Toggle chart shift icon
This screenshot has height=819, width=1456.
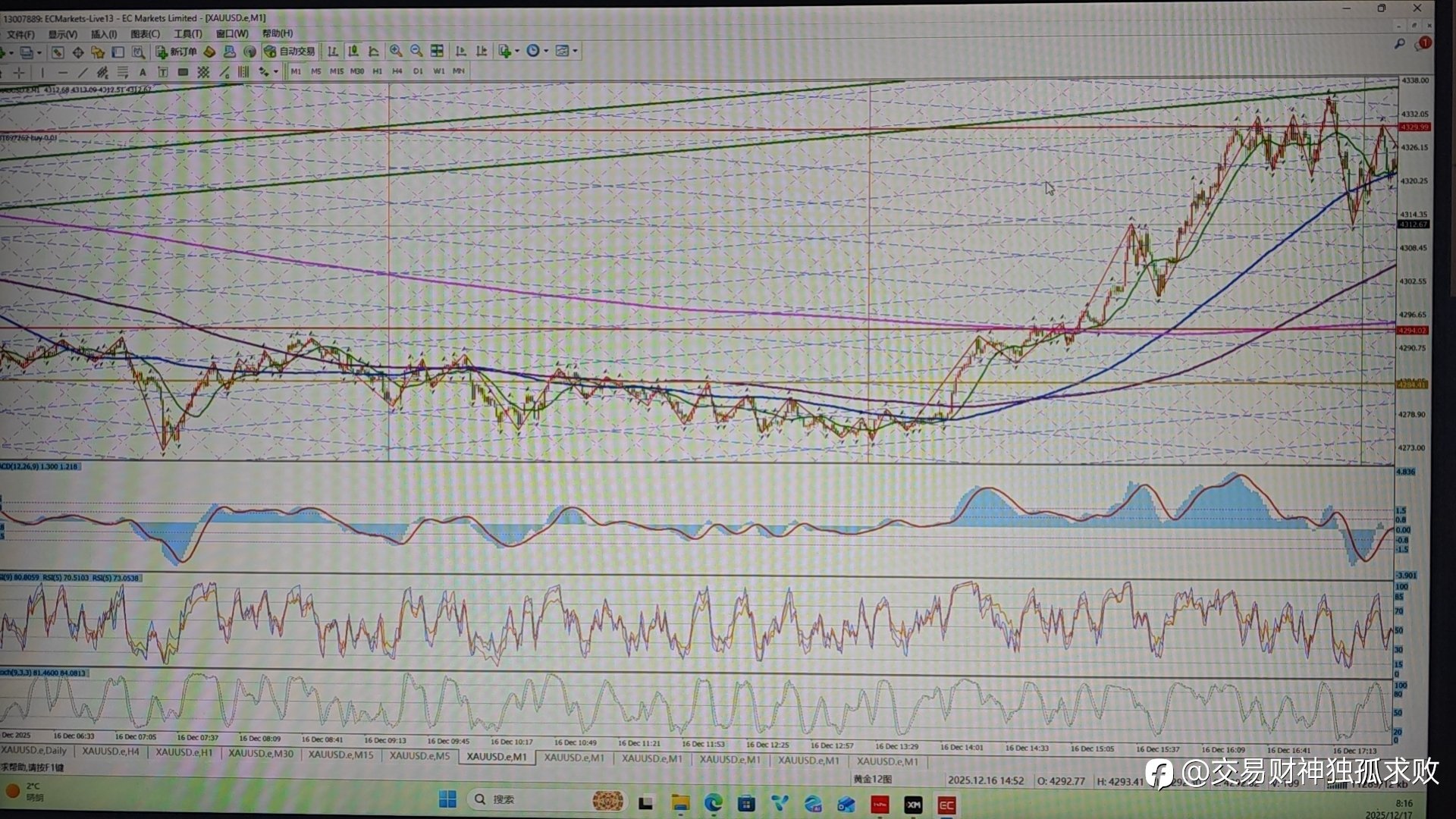point(481,51)
